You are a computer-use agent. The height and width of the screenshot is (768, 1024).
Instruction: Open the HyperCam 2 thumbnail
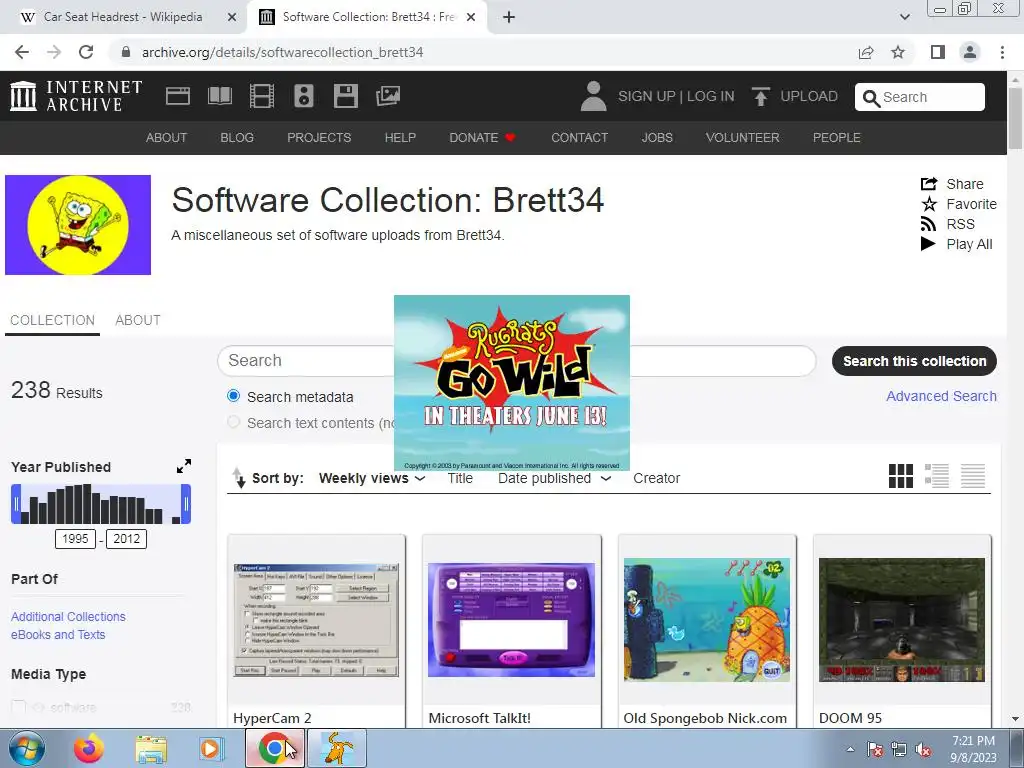316,620
